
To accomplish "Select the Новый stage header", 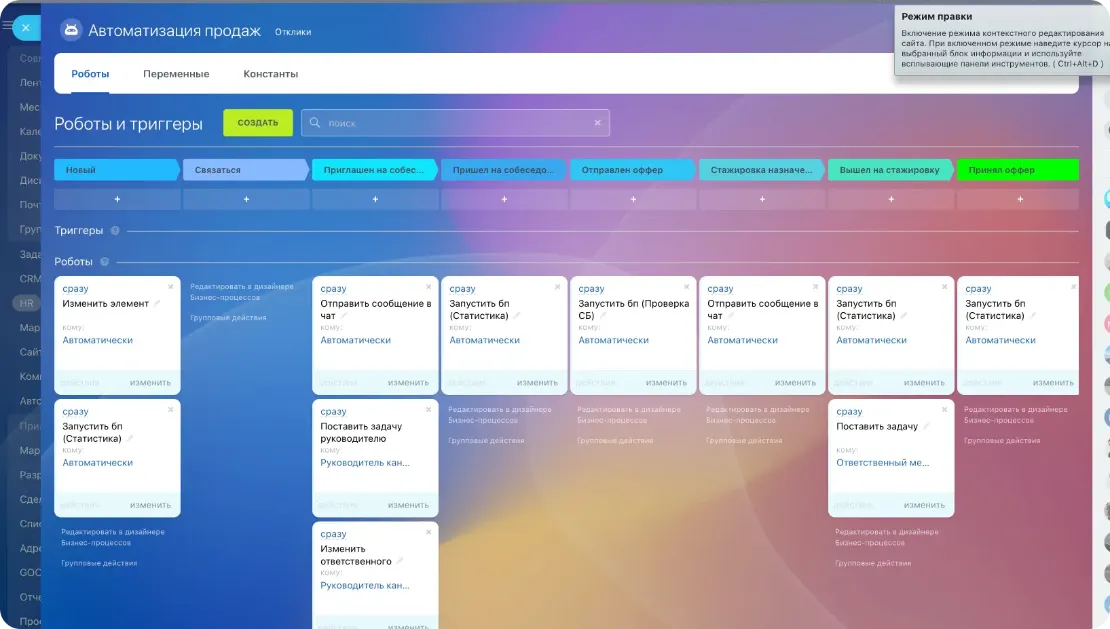I will pos(118,170).
